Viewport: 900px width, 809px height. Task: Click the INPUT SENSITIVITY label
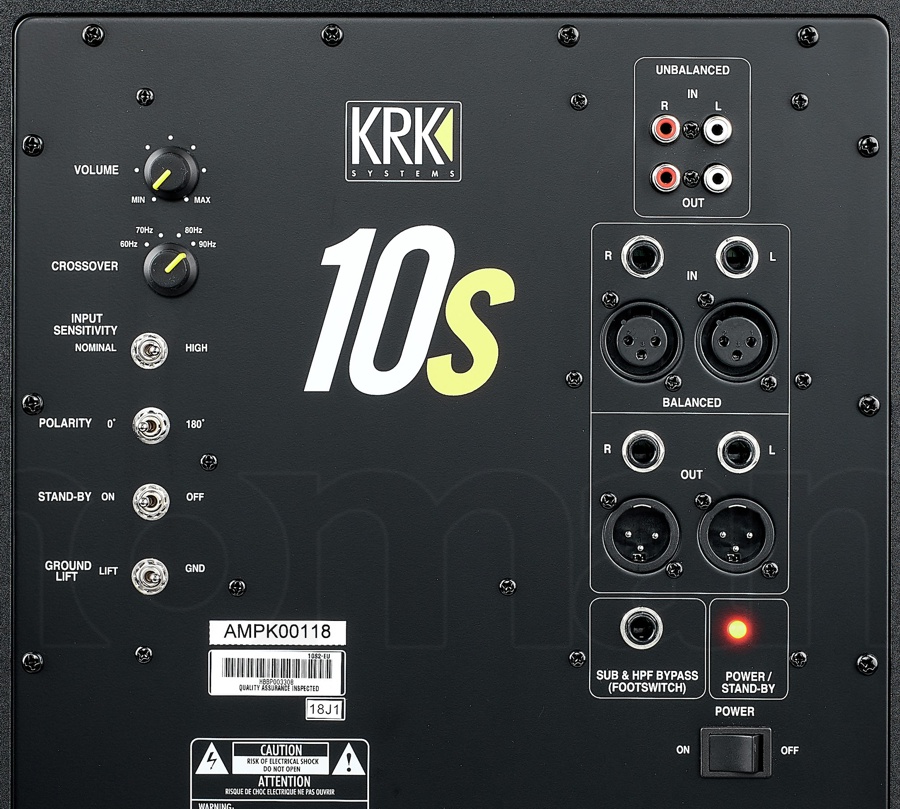[x=86, y=324]
